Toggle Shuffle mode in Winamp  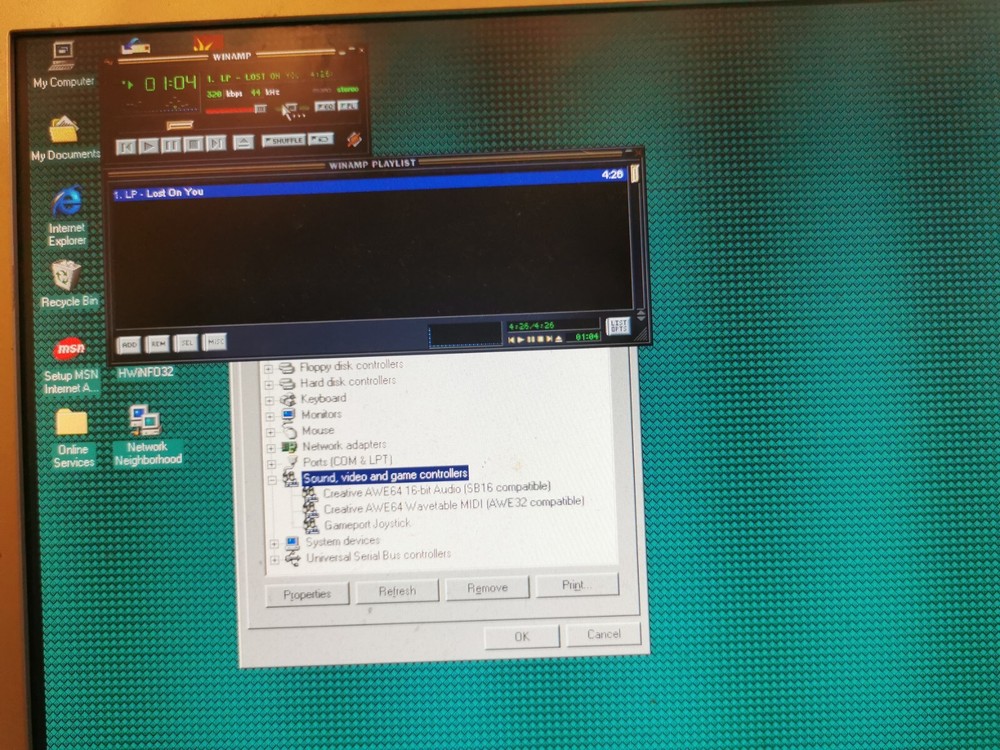point(284,140)
